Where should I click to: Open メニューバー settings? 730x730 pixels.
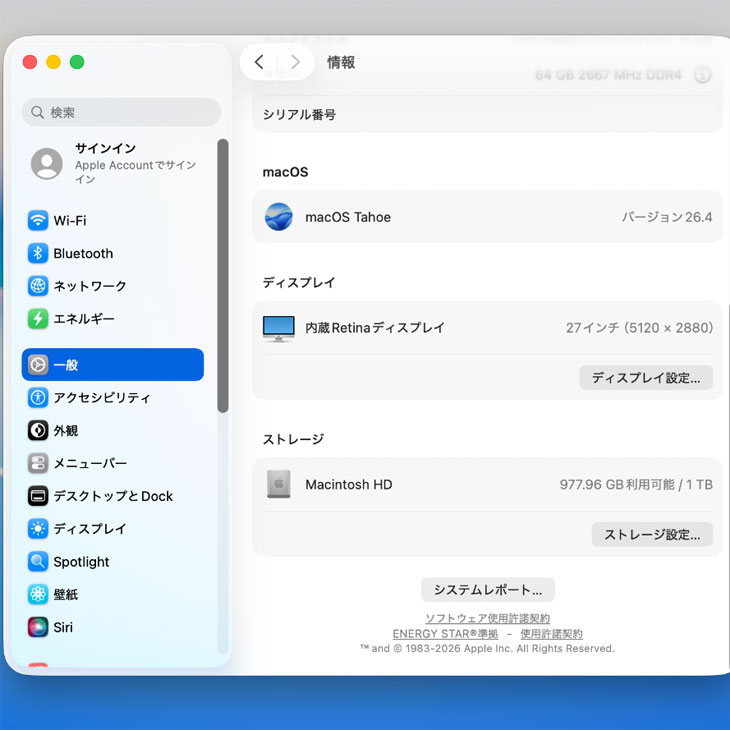point(89,464)
